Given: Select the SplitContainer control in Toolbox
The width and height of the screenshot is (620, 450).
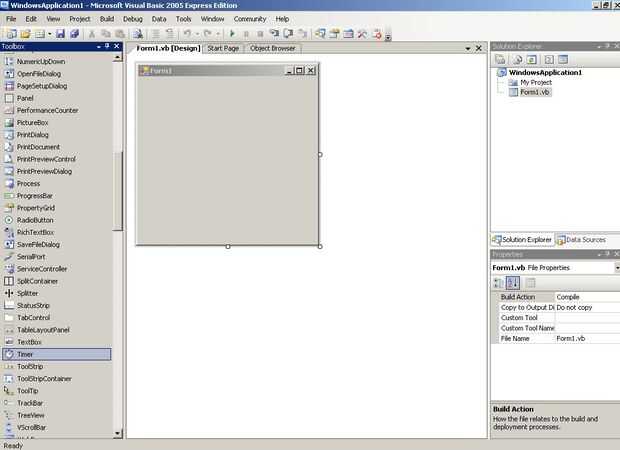Looking at the screenshot, I should (37, 281).
